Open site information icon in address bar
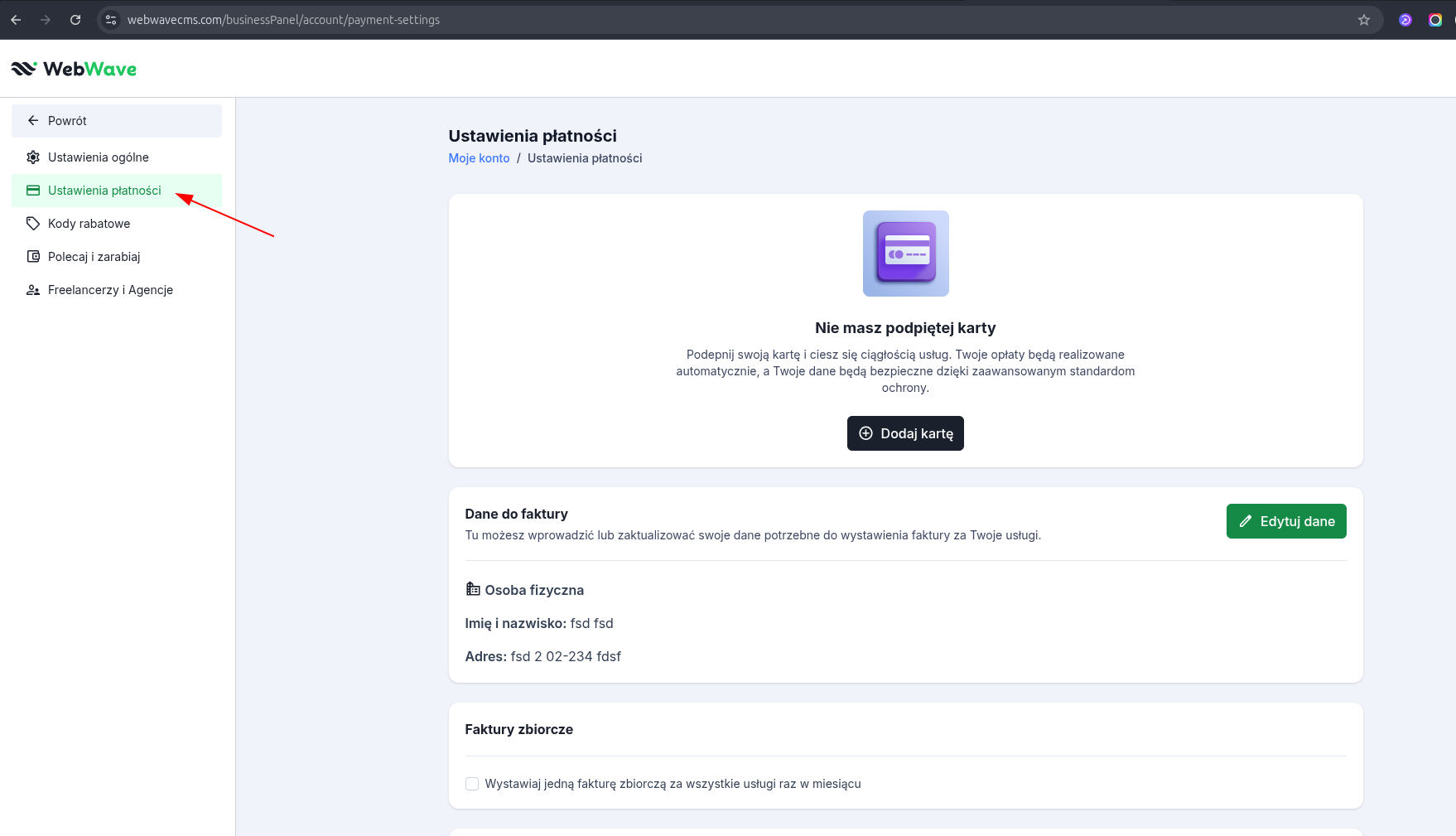The image size is (1456, 836). tap(111, 20)
